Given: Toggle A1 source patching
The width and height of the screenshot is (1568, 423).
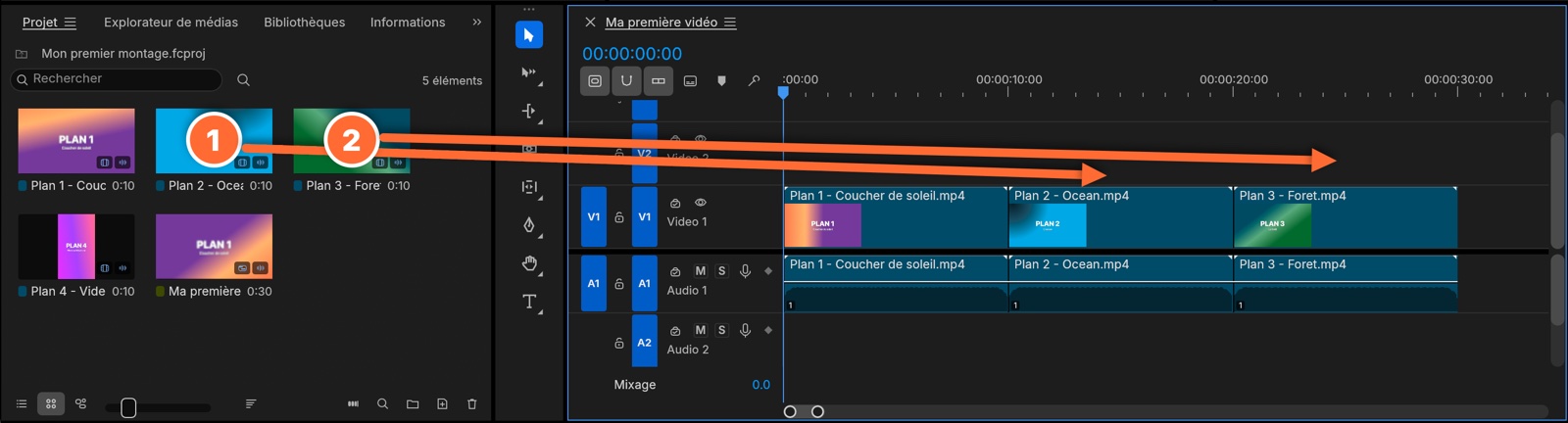Looking at the screenshot, I should point(594,284).
